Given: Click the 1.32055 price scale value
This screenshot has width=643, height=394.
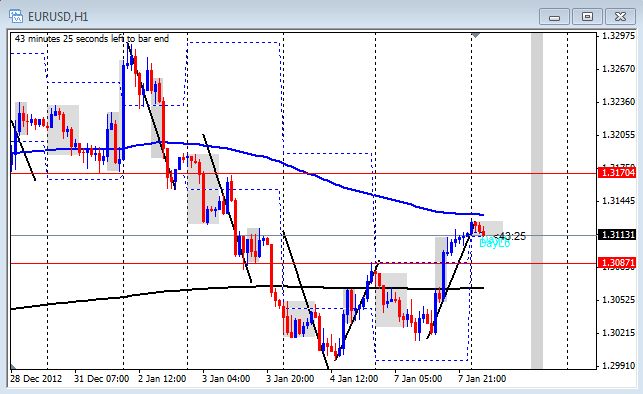Looking at the screenshot, I should 618,134.
